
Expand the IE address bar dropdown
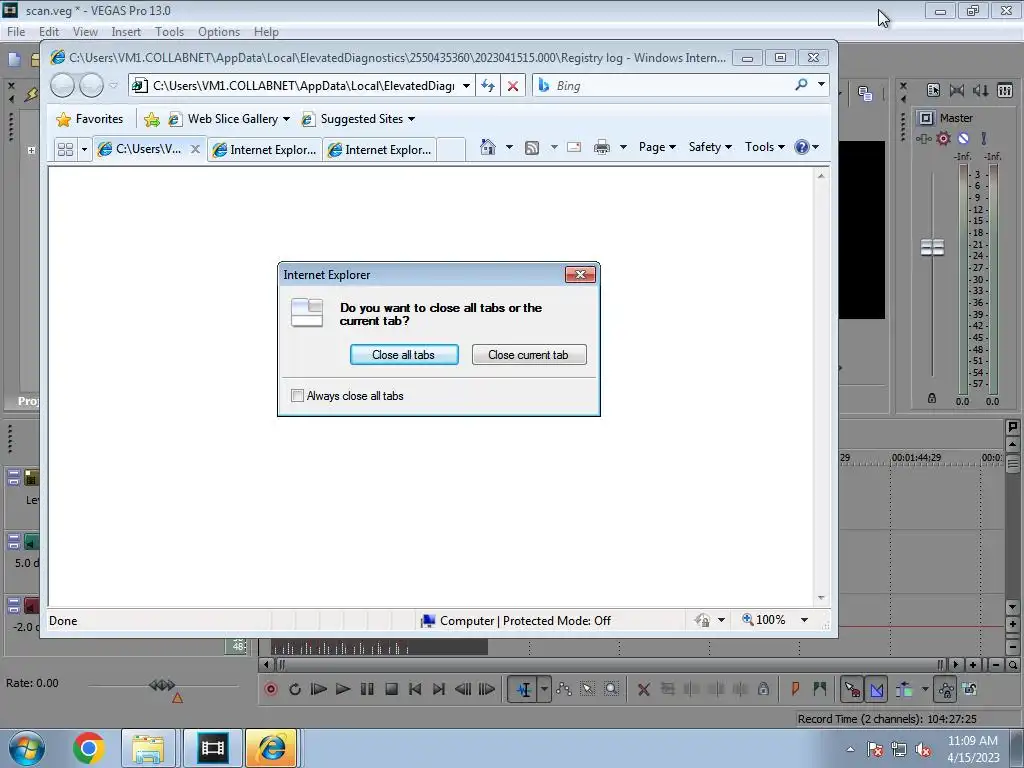(466, 86)
